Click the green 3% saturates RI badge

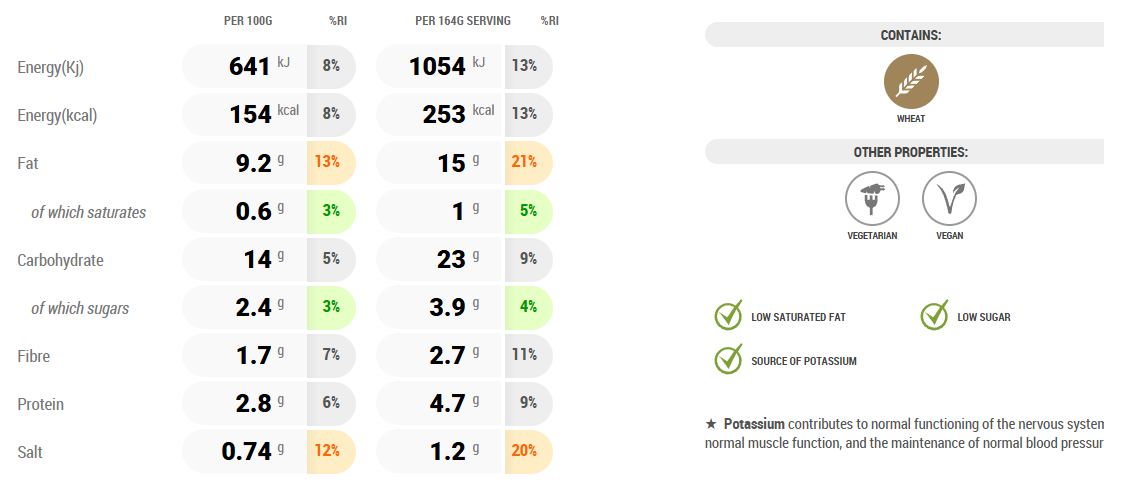tap(331, 210)
